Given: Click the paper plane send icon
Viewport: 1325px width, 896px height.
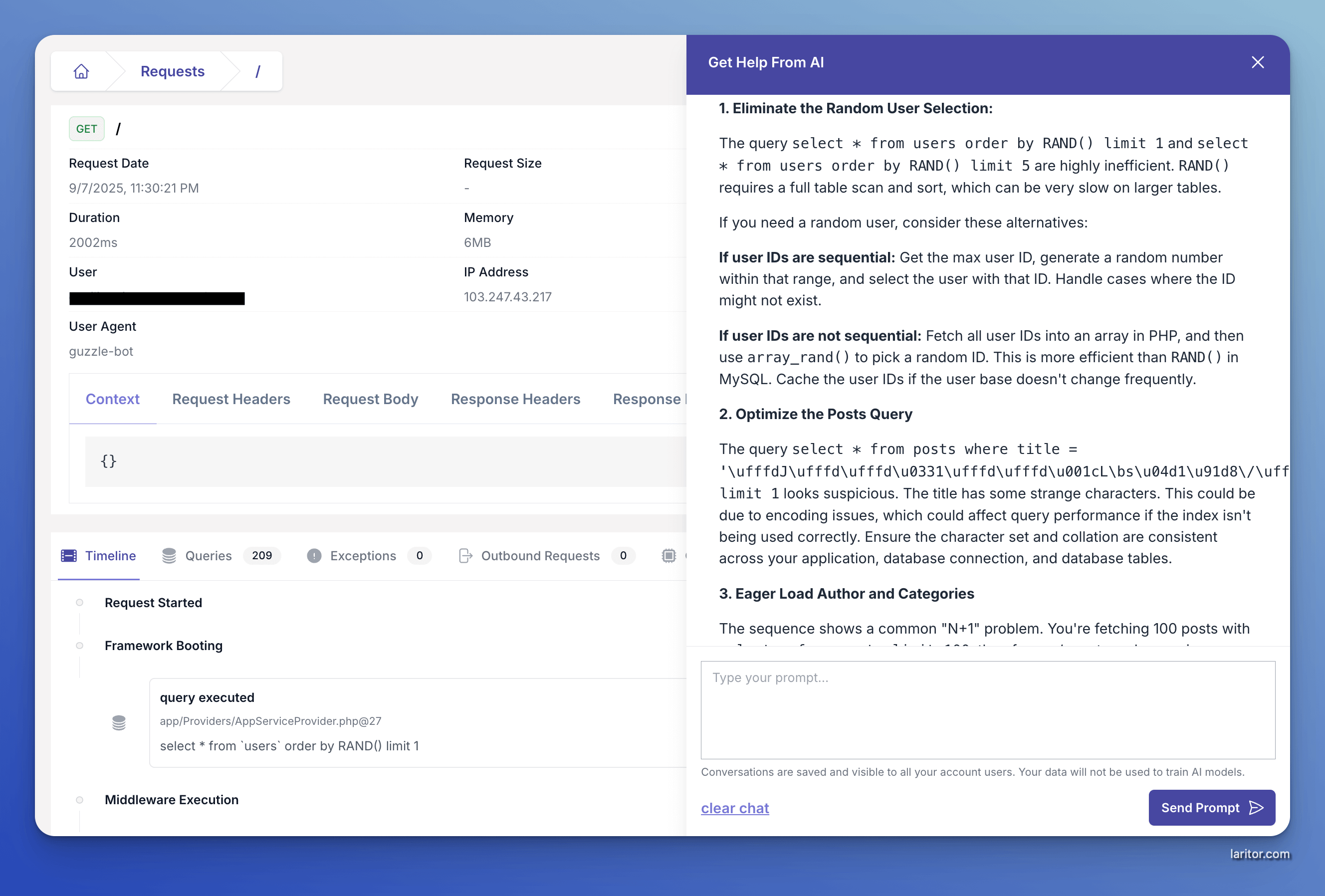Looking at the screenshot, I should click(1256, 808).
